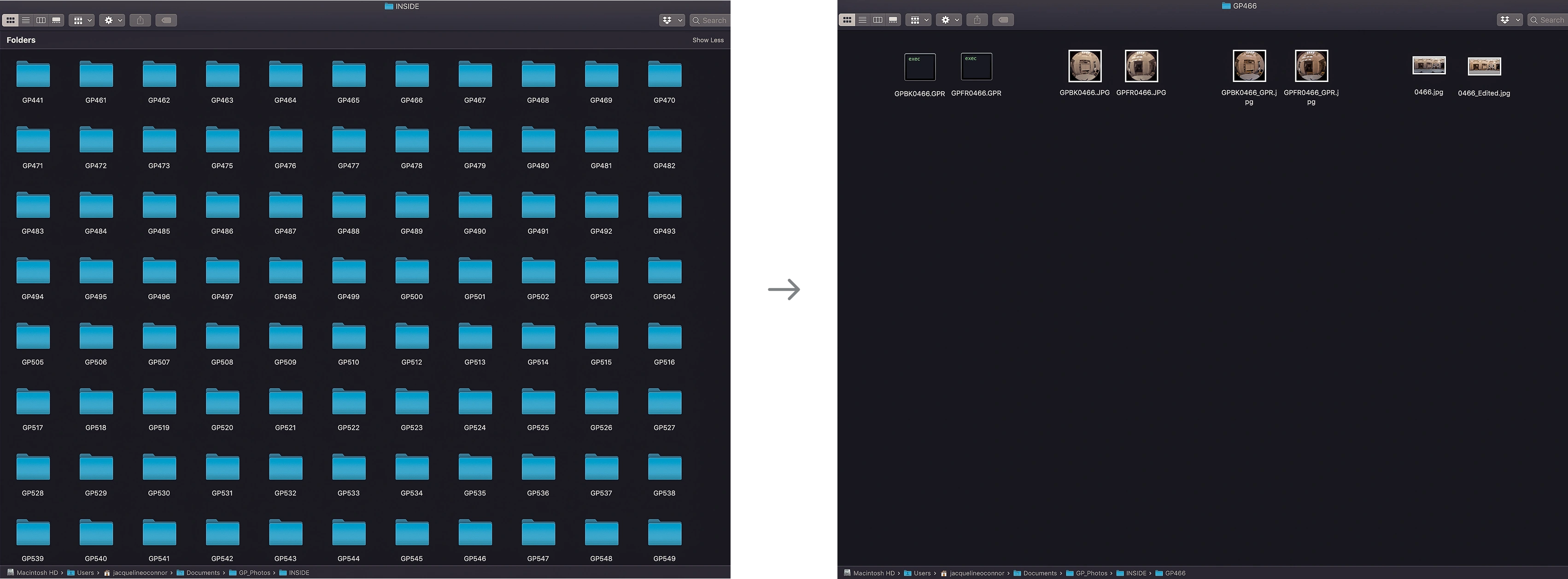Click INSIDE in GP466 window path bar
The width and height of the screenshot is (1568, 579).
coord(1131,573)
